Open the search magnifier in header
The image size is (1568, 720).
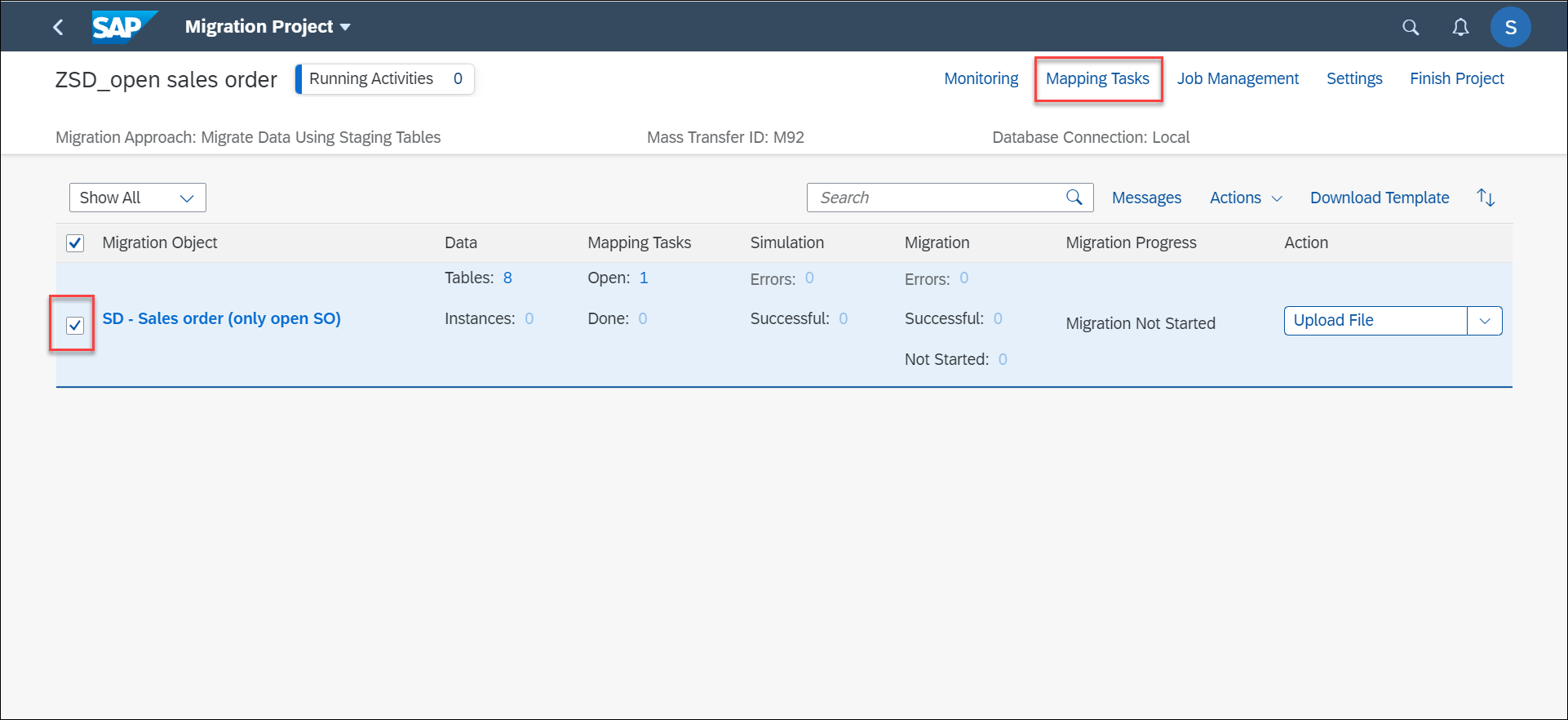click(x=1411, y=28)
